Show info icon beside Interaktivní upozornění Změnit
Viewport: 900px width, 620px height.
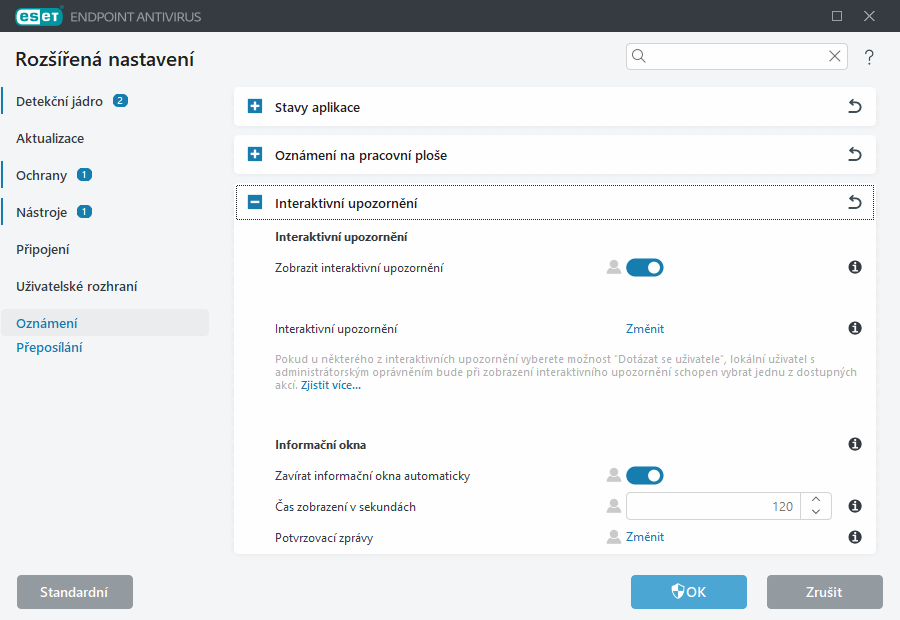[855, 328]
